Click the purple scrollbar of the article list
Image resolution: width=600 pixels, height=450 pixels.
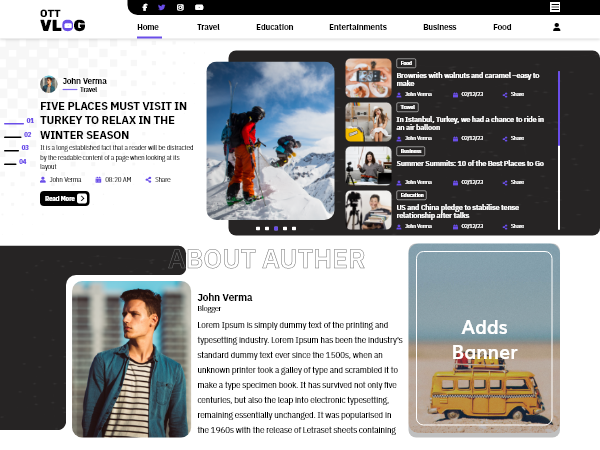[559, 108]
